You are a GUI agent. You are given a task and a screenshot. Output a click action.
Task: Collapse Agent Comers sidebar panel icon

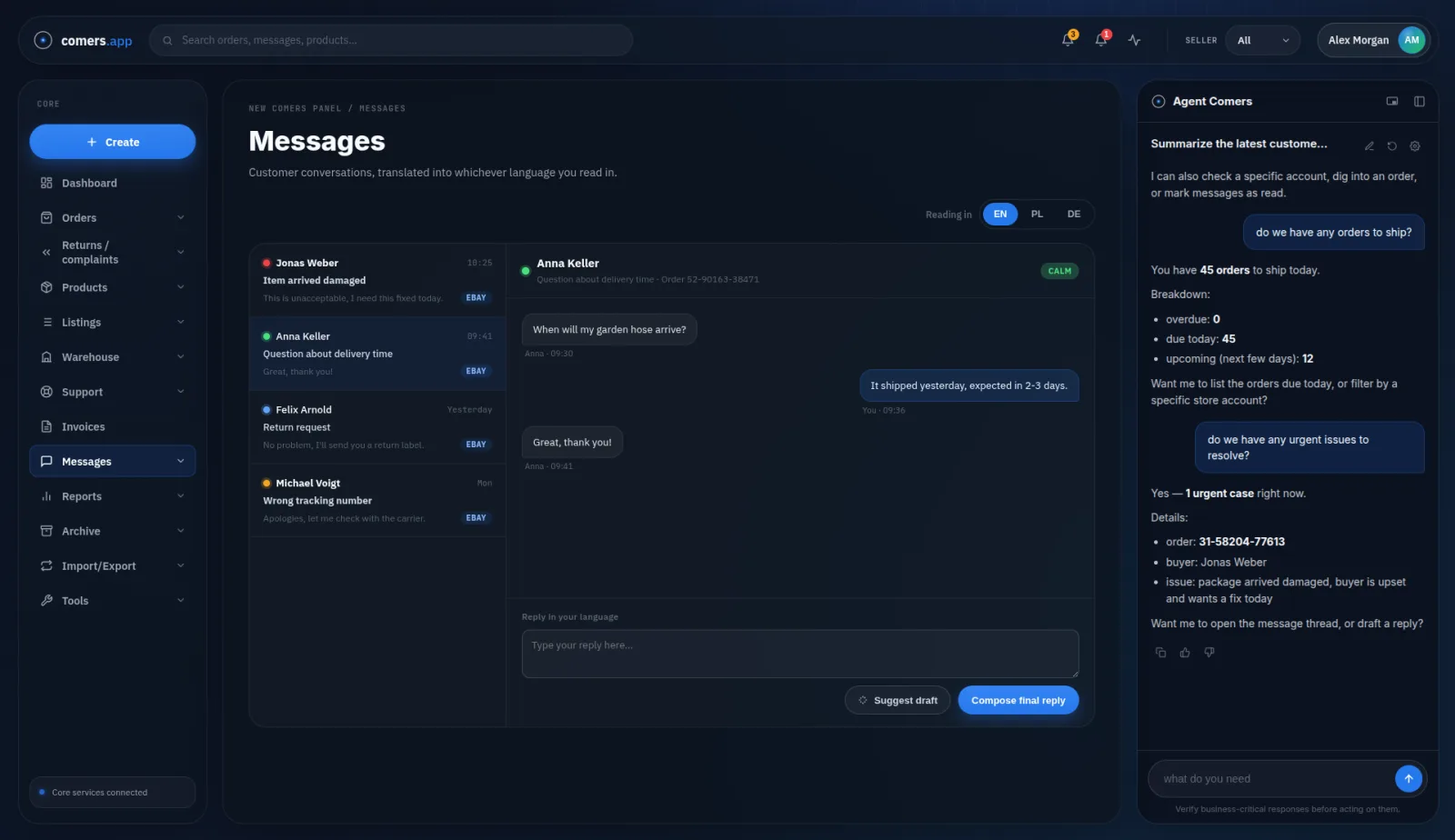point(1420,101)
